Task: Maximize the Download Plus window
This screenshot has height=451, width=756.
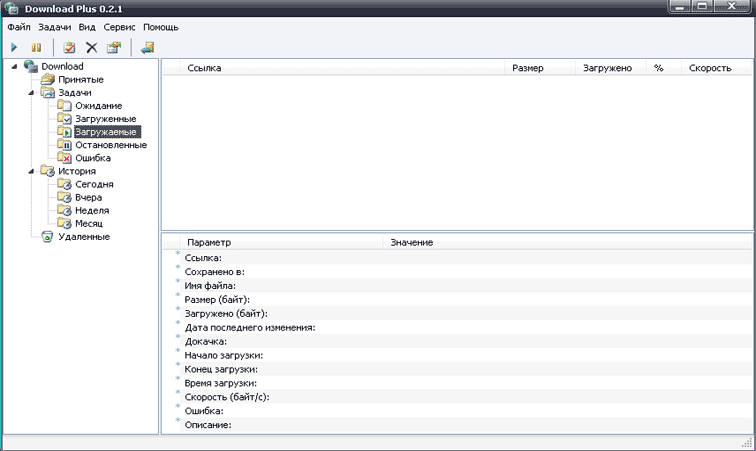Action: click(x=702, y=6)
